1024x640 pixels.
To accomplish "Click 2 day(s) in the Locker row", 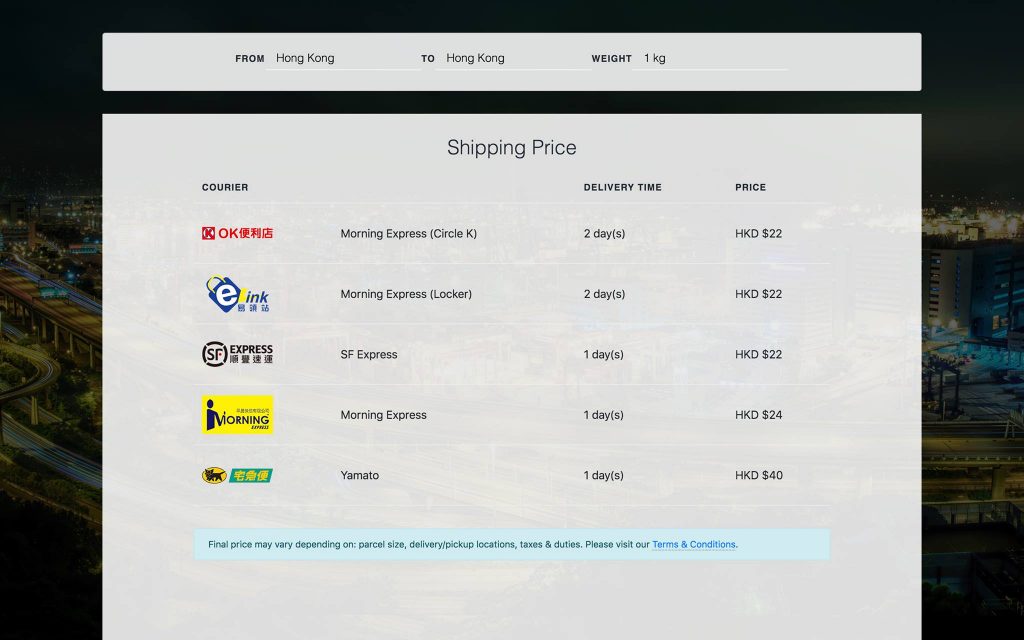I will (604, 294).
